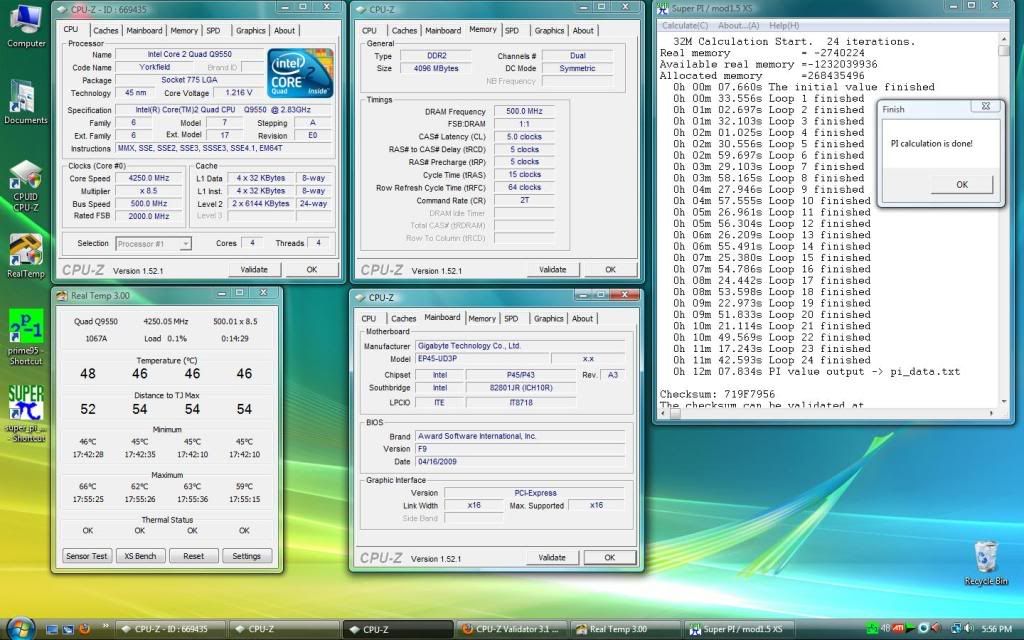Launch Firefox from the quick launch bar
Viewport: 1024px width, 640px height.
pyautogui.click(x=84, y=630)
